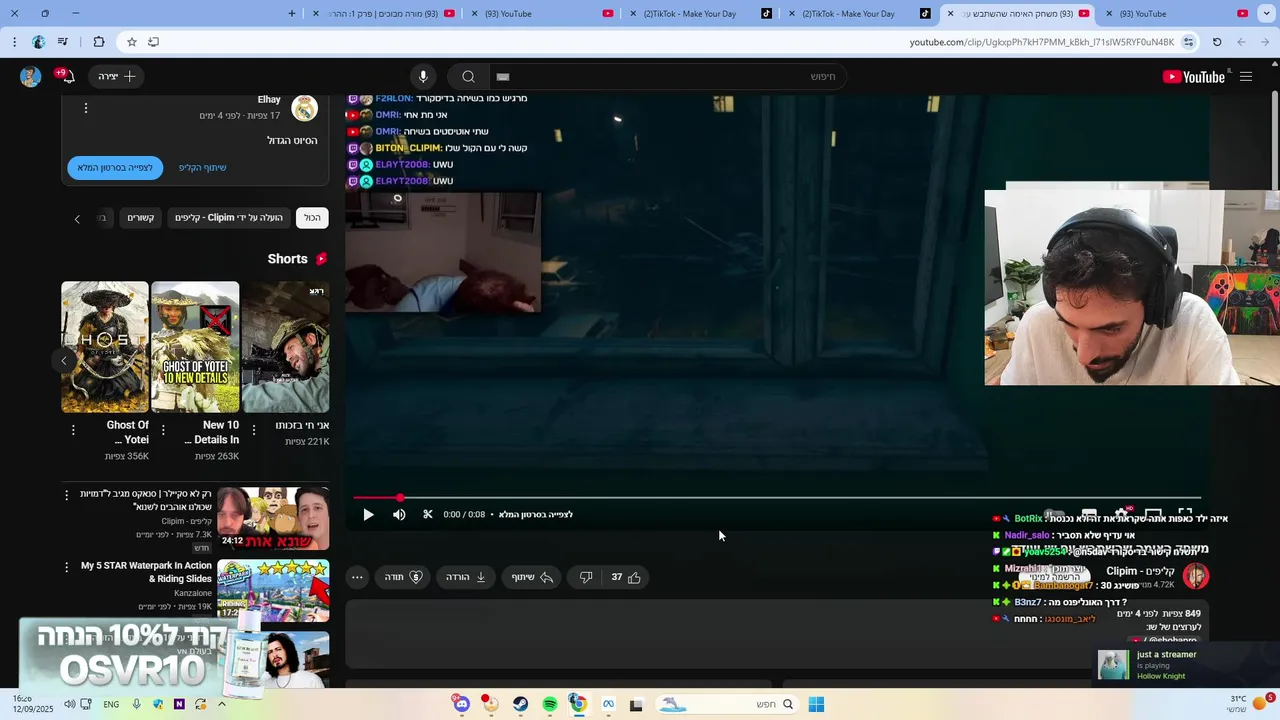The image size is (1280, 720).
Task: Open the אני חי בזכותו short thumbnail
Action: pyautogui.click(x=285, y=347)
